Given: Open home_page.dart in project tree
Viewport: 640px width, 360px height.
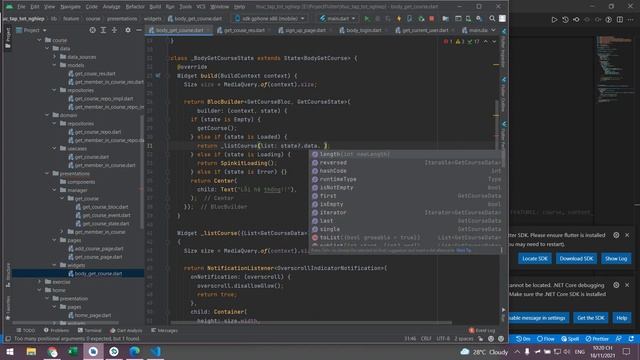Looking at the screenshot, I should (x=89, y=315).
